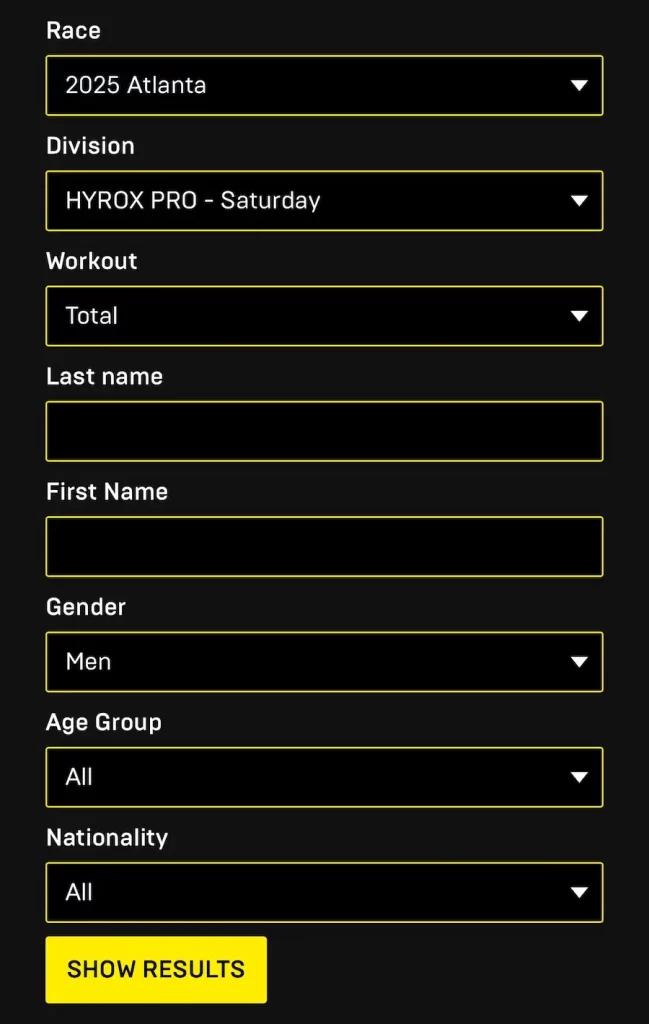Open the Division selector showing HYROX PRO - Saturday
Screen dimensions: 649x1024
coord(324,201)
